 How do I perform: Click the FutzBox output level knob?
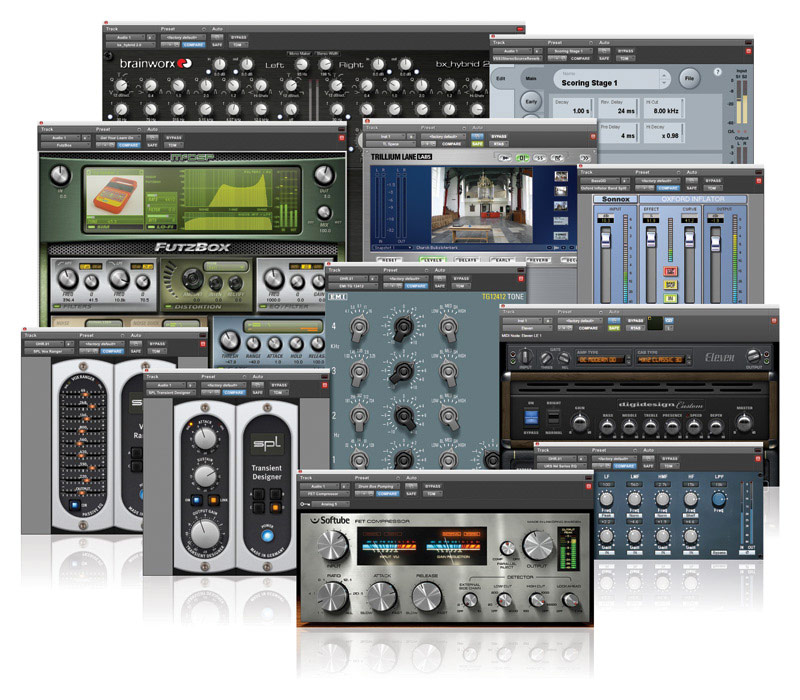pos(324,175)
